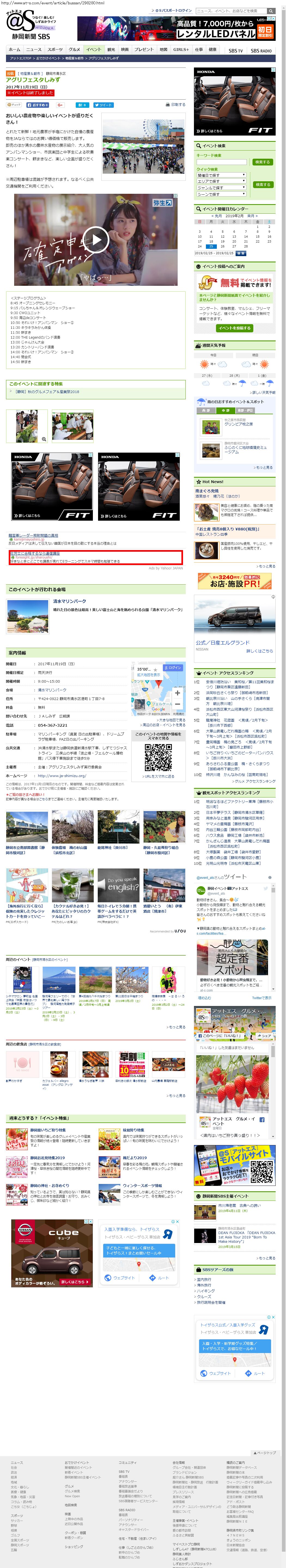
Task: Click the 印刷する print link
Action: (x=176, y=105)
